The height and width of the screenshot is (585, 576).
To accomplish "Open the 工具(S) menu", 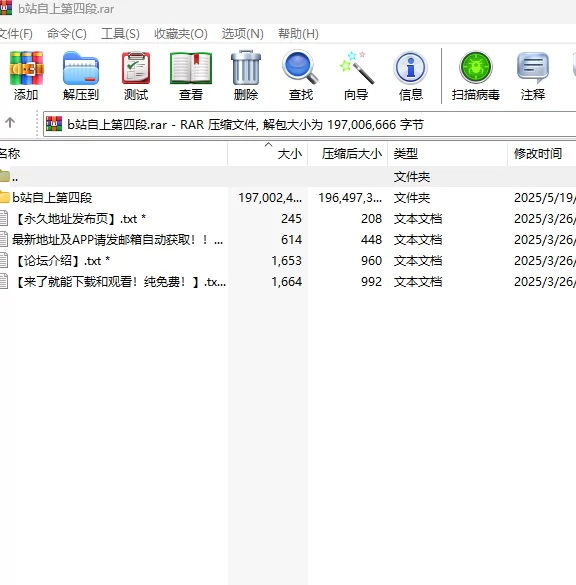I will [x=120, y=34].
